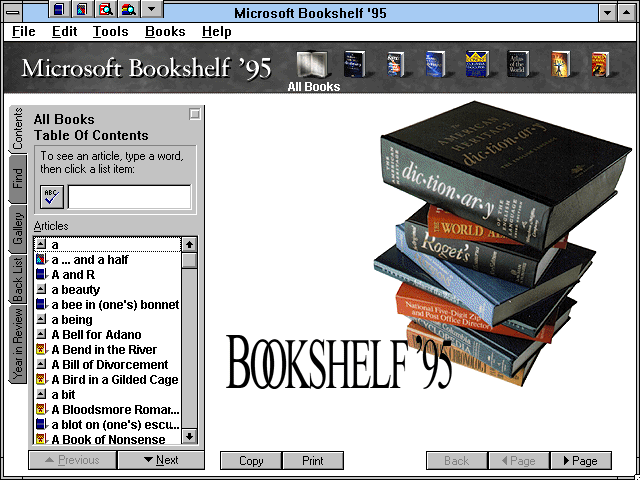Click the first blue book QuickShelf toolbar icon
Viewport: 640px width, 480px height.
coord(59,9)
